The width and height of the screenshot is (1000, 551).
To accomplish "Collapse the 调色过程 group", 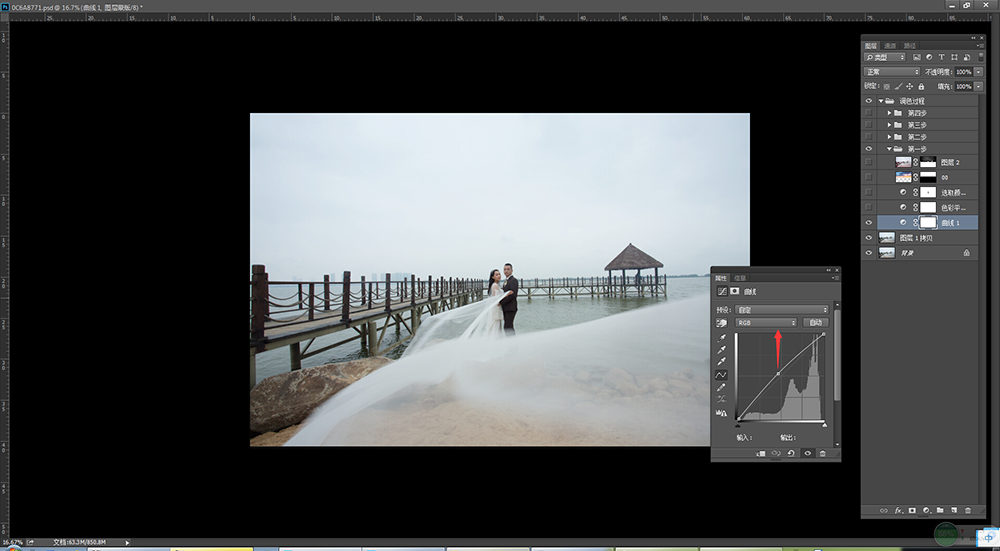I will 881,101.
